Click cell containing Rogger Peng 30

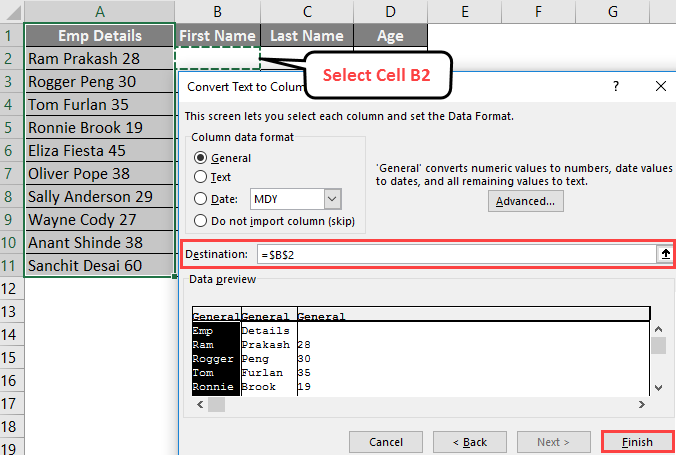tap(100, 82)
